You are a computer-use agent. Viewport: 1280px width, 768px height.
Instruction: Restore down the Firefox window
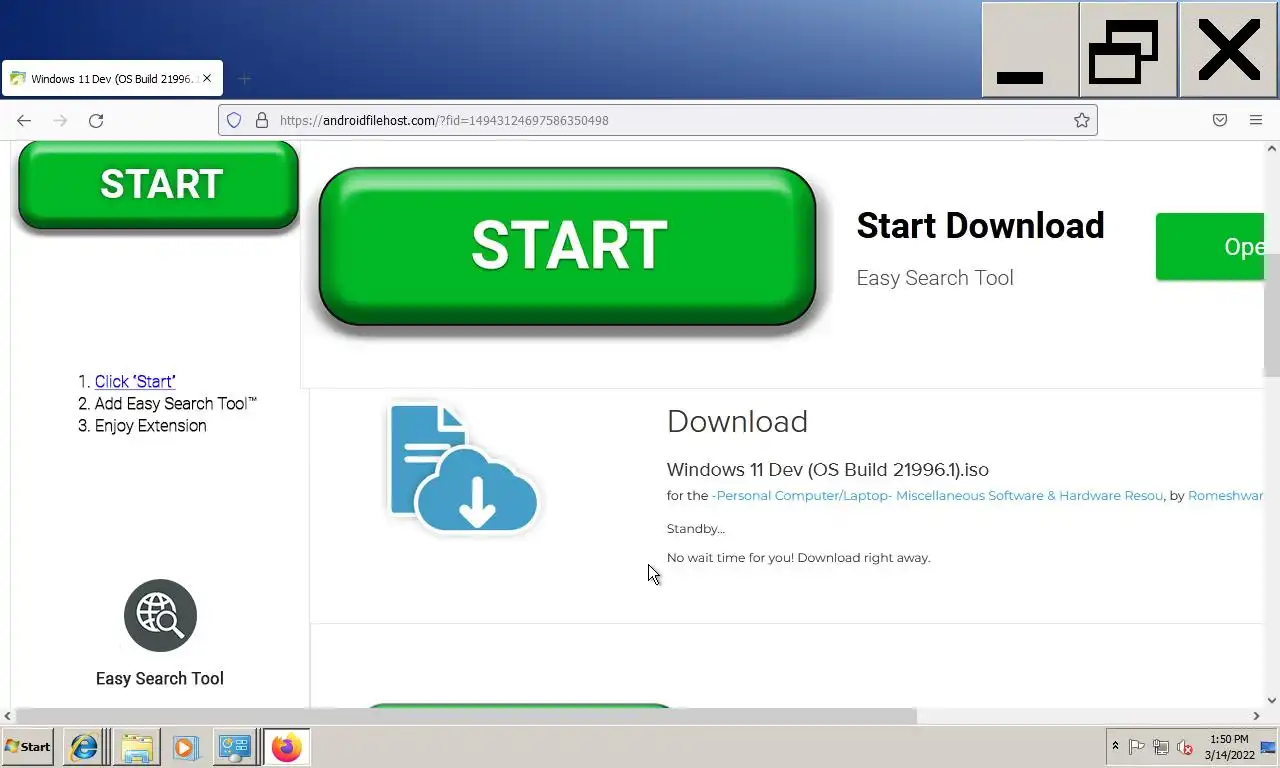(x=1128, y=50)
